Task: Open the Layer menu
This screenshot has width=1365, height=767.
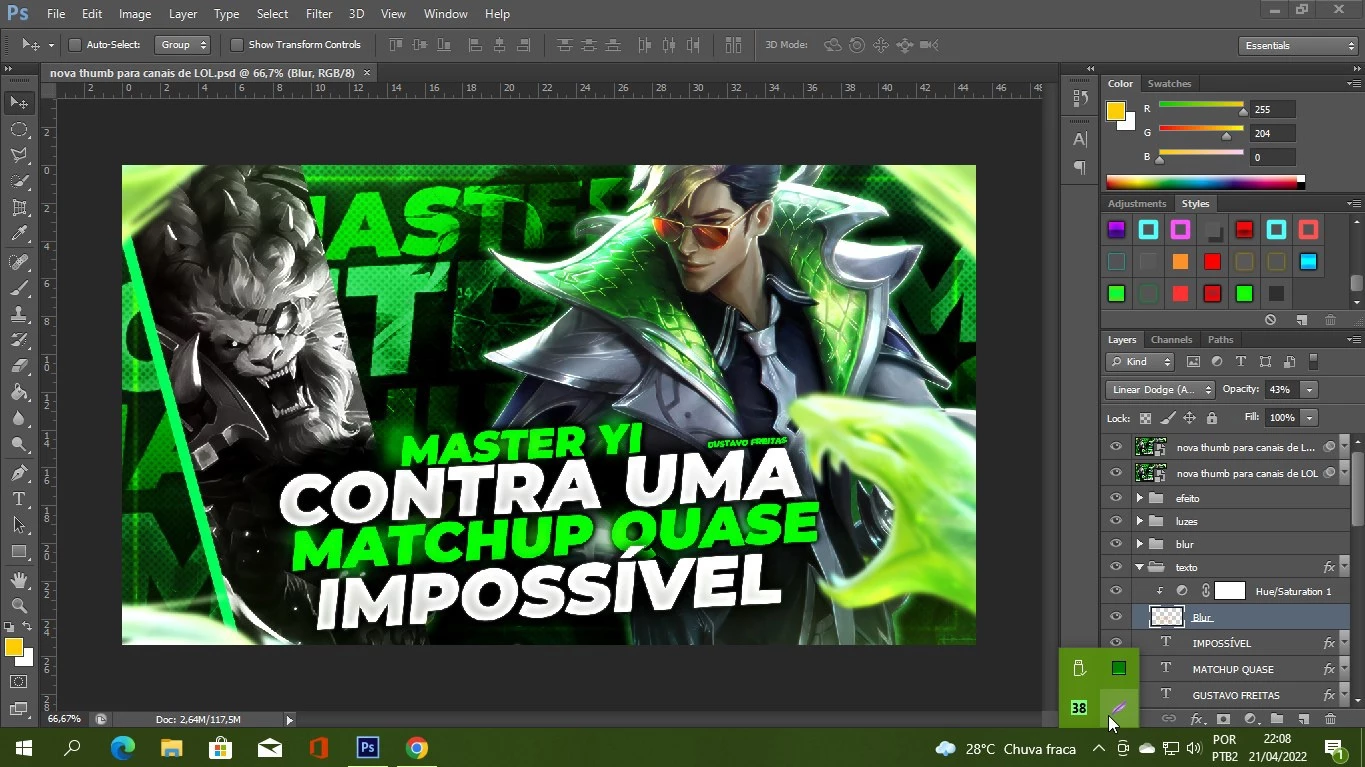Action: coord(183,14)
